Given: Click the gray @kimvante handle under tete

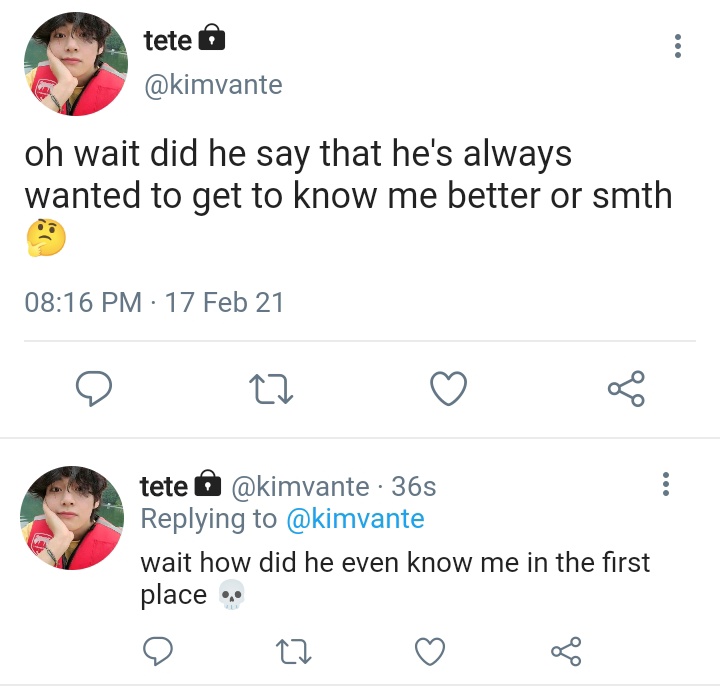Looking at the screenshot, I should coord(214,85).
